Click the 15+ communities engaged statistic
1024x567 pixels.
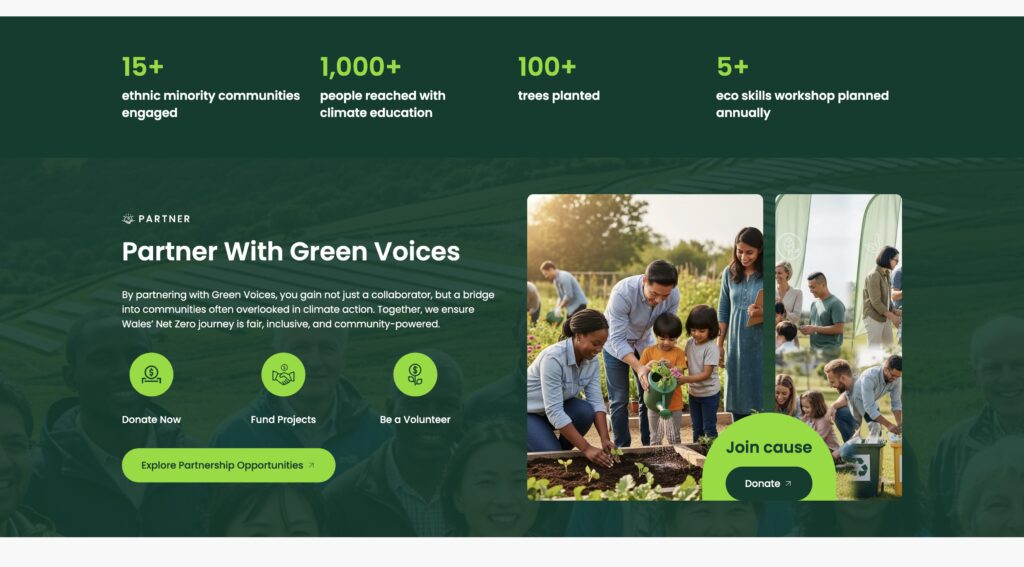click(x=210, y=87)
